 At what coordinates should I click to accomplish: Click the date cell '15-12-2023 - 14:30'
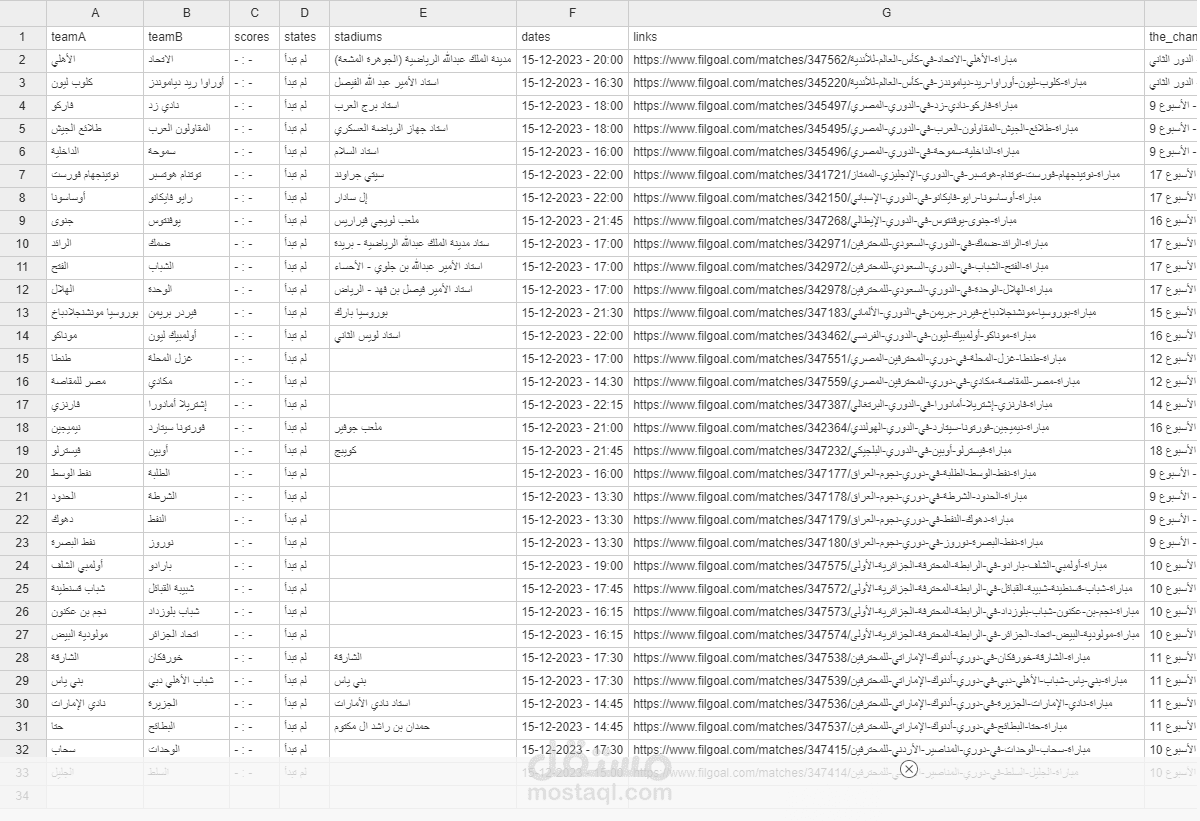tap(572, 382)
